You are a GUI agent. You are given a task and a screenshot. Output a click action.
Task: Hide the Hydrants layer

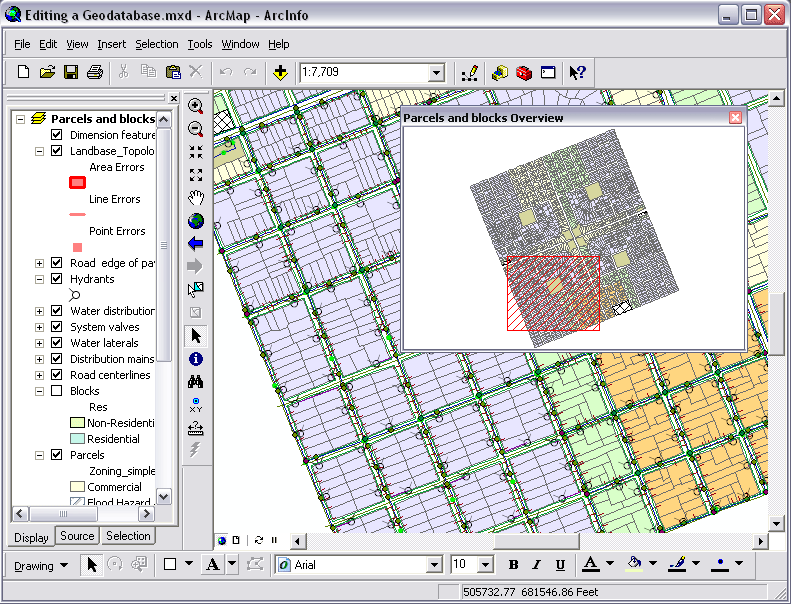pyautogui.click(x=56, y=279)
